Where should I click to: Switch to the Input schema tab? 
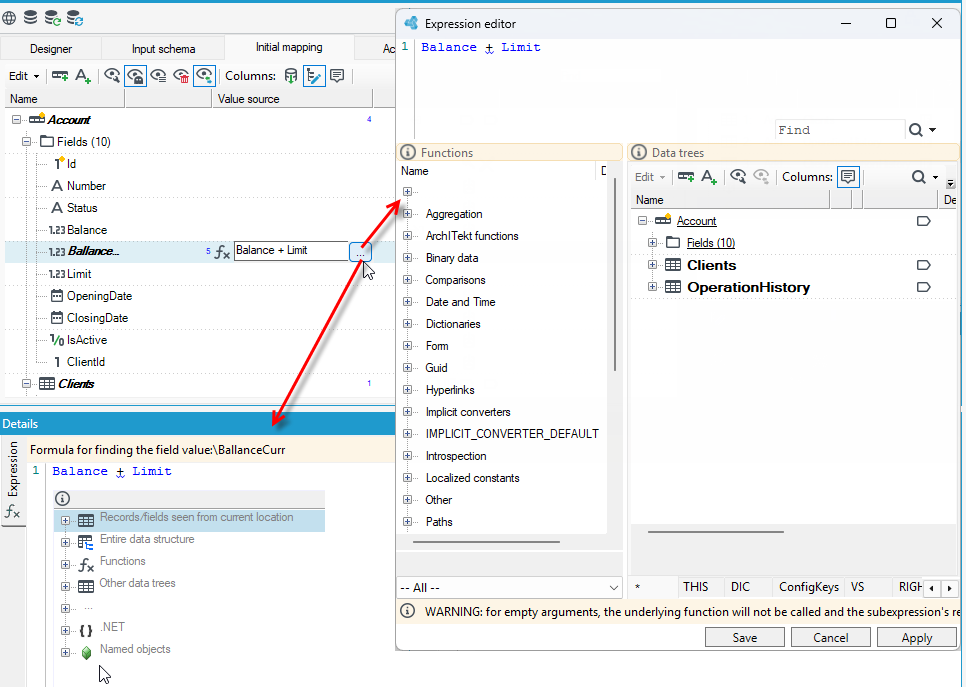[x=163, y=49]
